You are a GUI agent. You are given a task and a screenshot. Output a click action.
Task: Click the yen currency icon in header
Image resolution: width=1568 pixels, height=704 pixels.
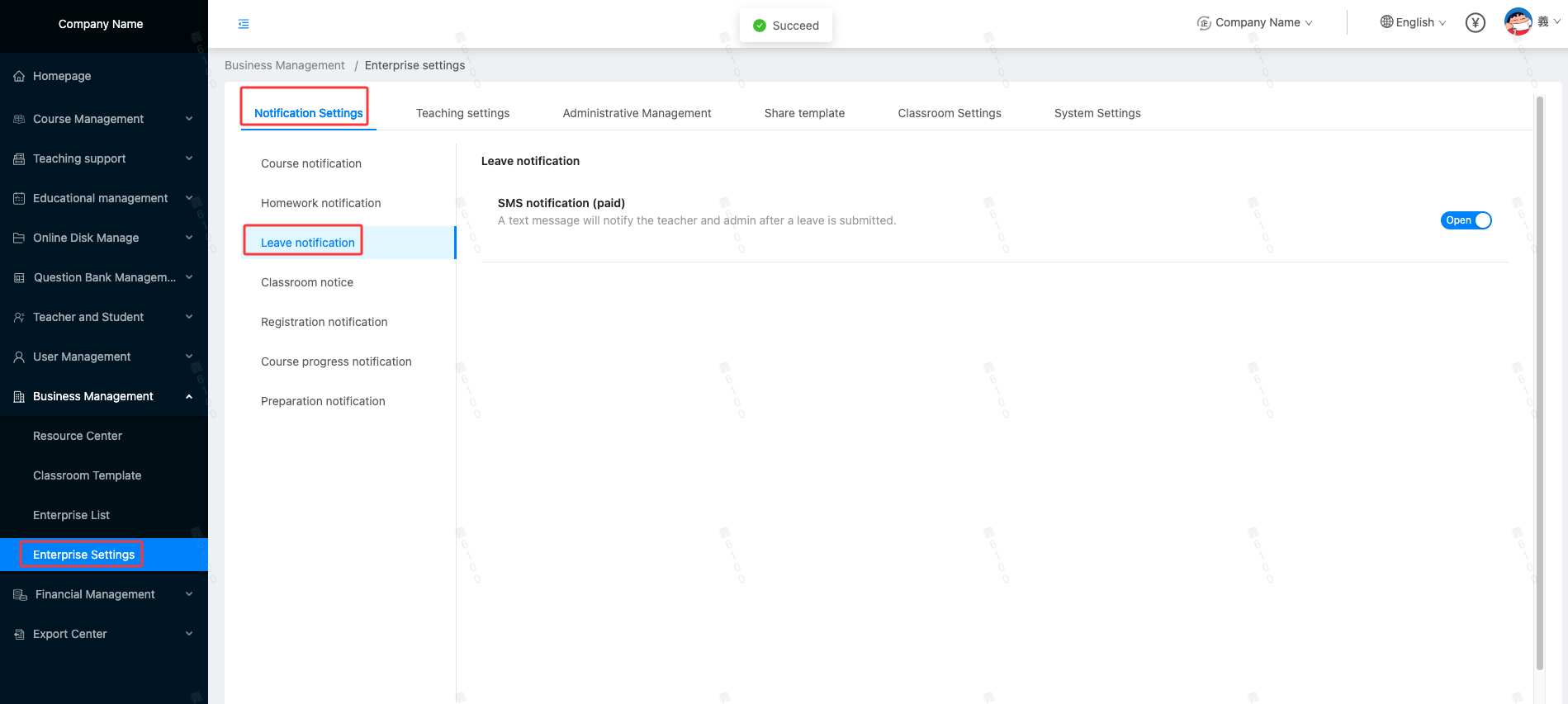[x=1475, y=23]
